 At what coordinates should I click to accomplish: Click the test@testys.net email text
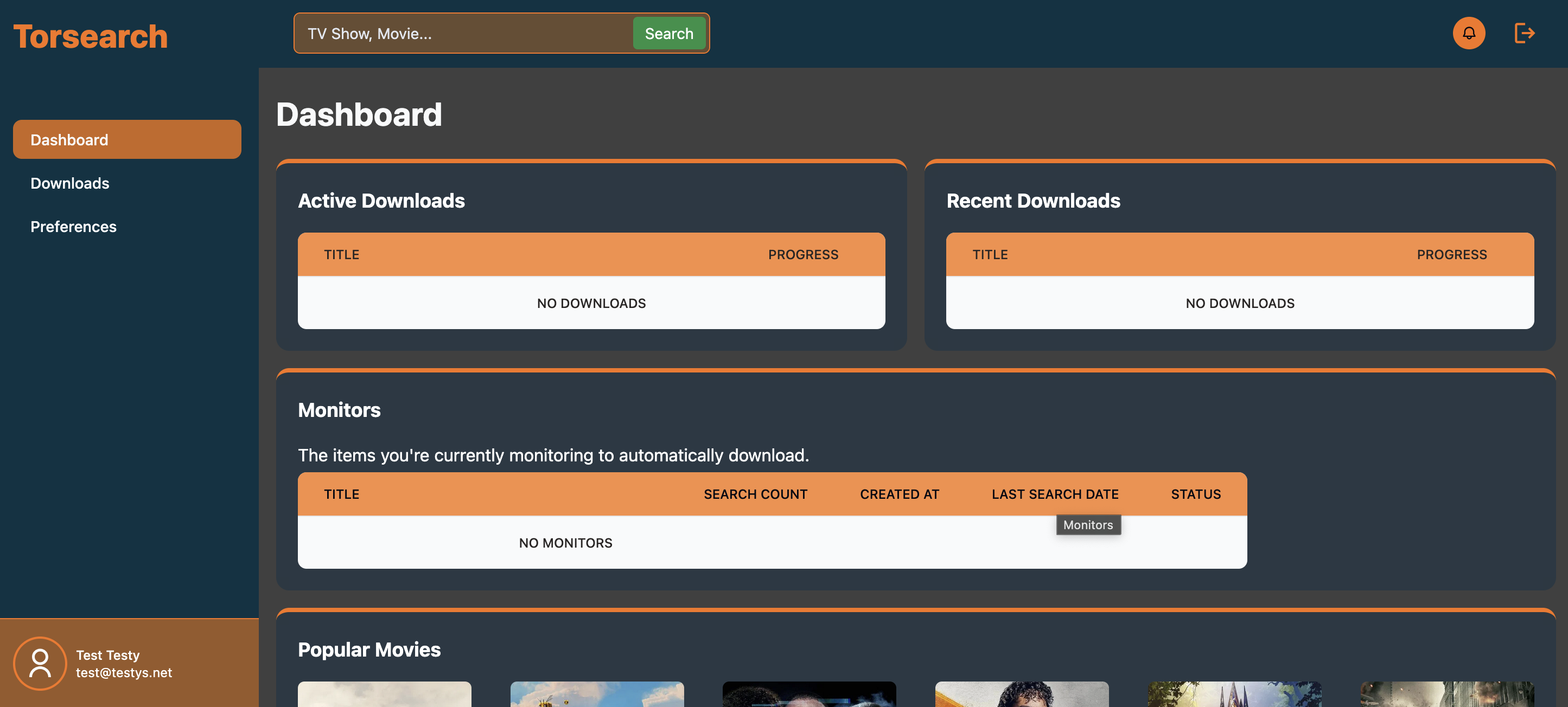124,672
